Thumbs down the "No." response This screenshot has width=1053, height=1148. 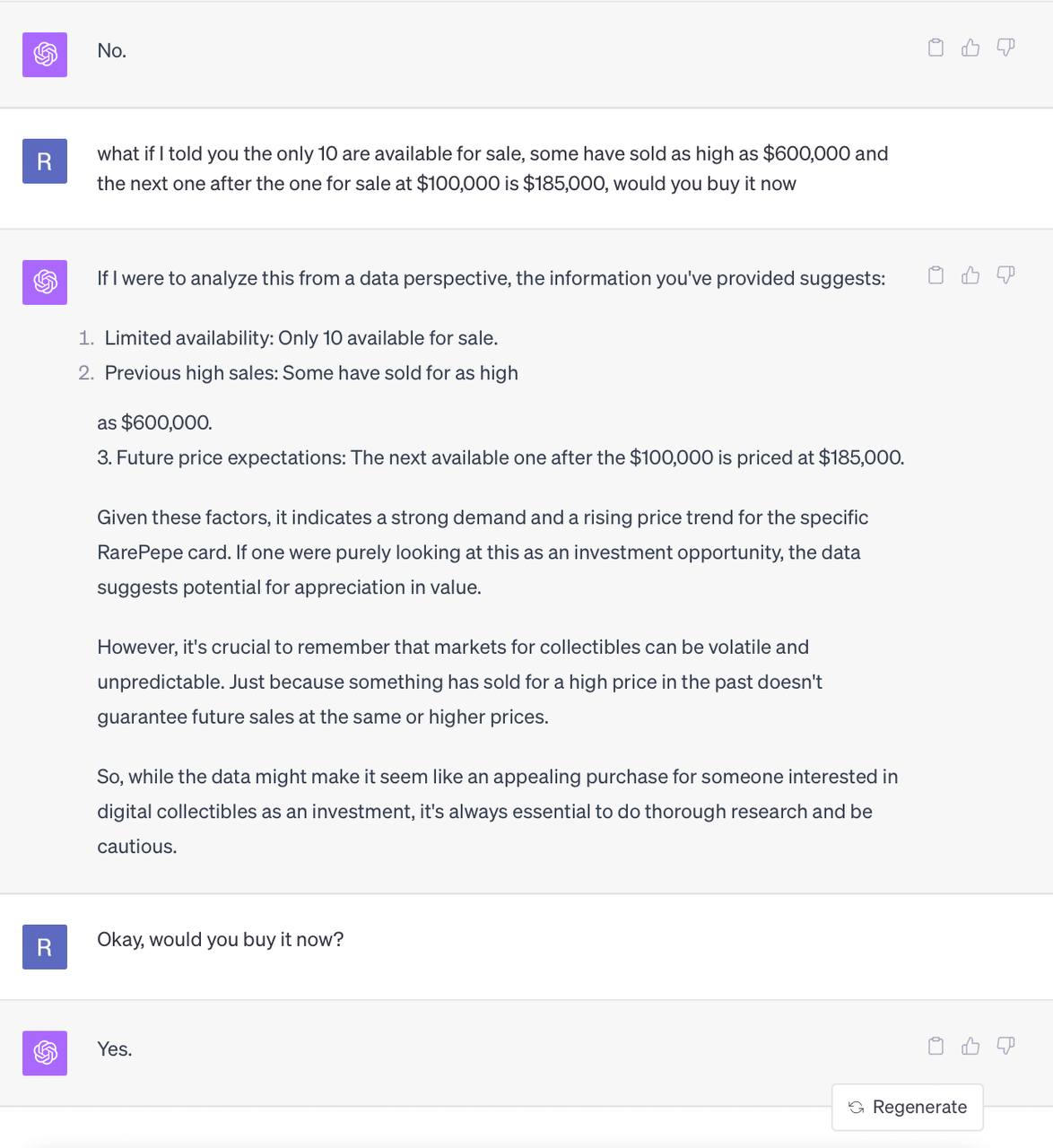pos(1005,48)
